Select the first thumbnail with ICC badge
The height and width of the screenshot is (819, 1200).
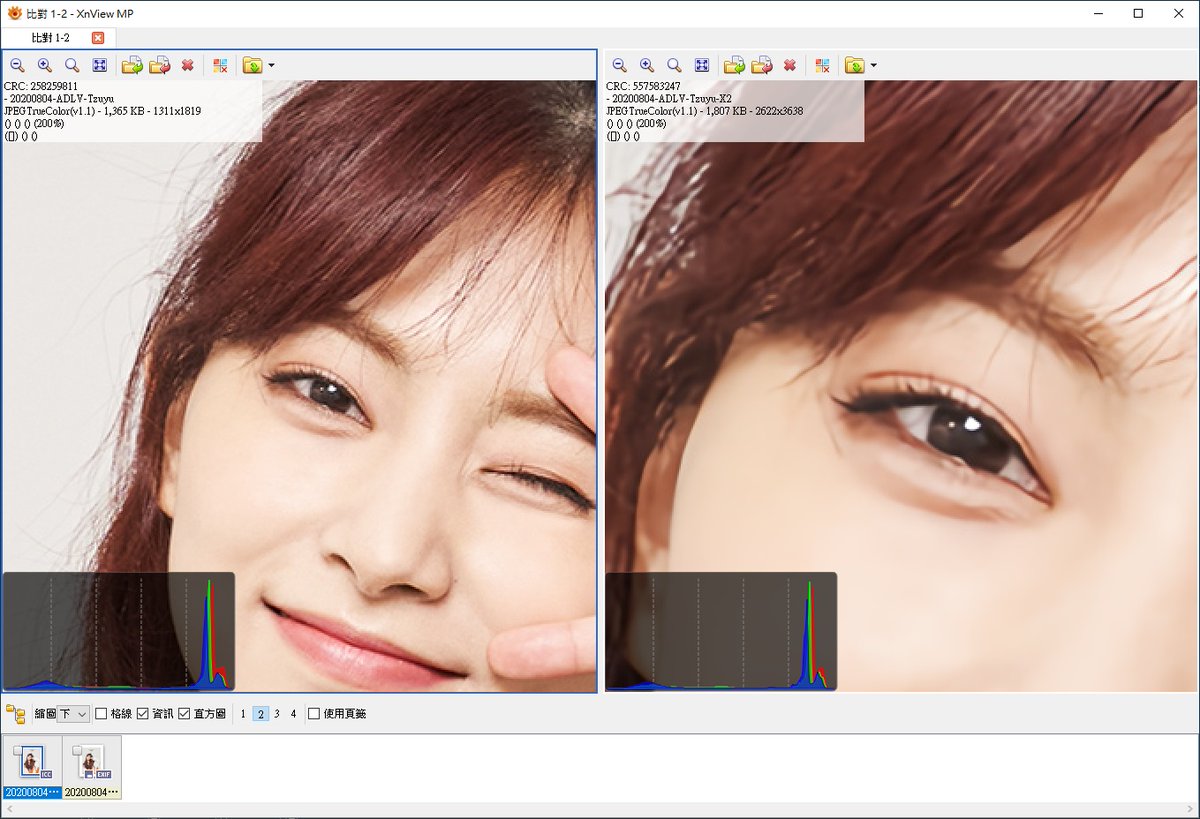pyautogui.click(x=32, y=767)
